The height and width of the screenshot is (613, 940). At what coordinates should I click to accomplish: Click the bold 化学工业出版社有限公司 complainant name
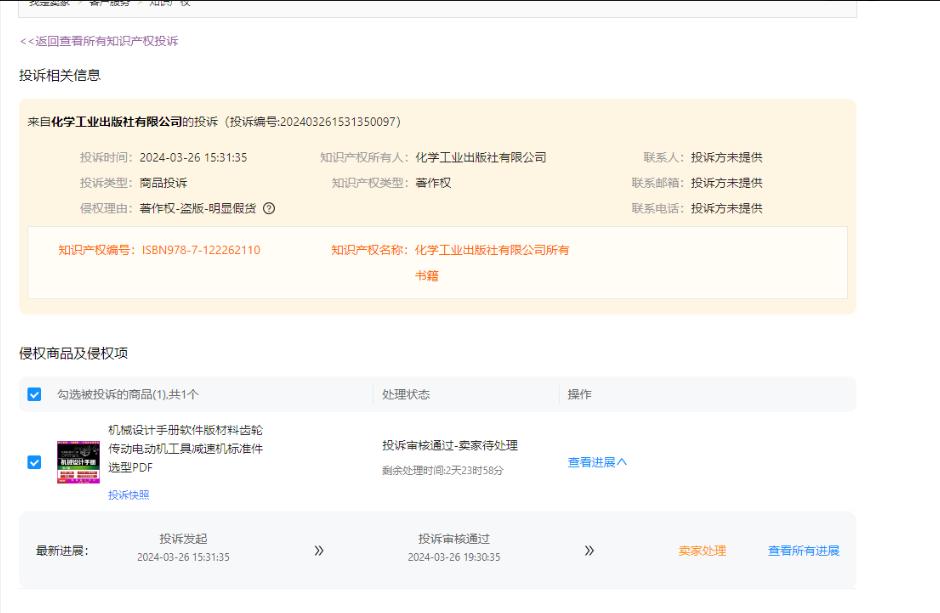[117, 122]
